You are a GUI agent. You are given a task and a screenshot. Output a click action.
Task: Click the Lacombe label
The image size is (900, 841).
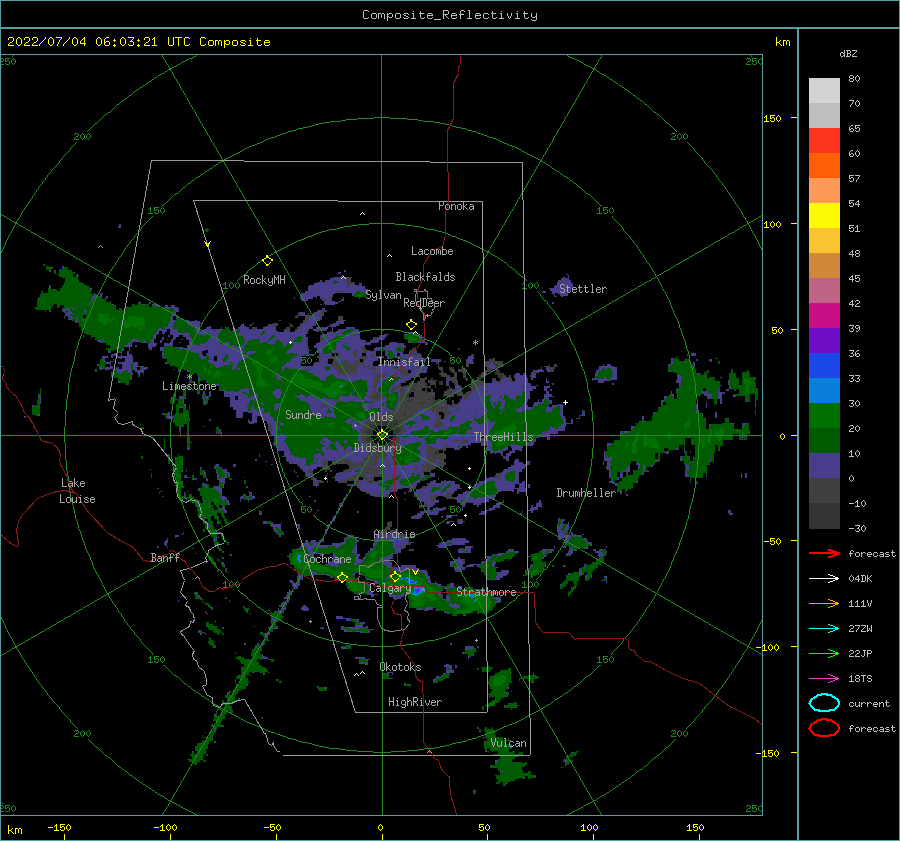432,251
